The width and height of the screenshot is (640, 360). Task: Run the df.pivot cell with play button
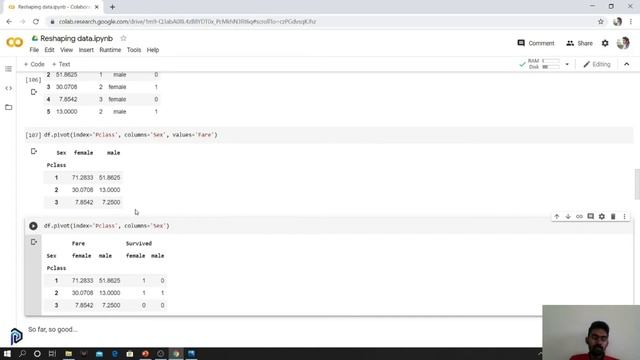click(33, 226)
